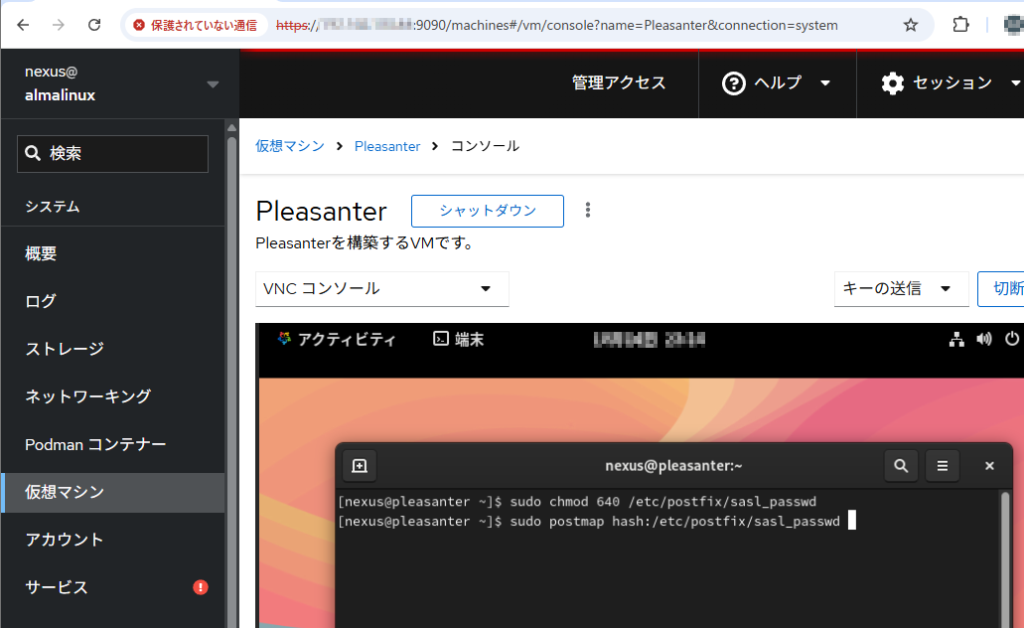Click the terminal new tab icon
This screenshot has width=1024, height=628.
[x=360, y=465]
